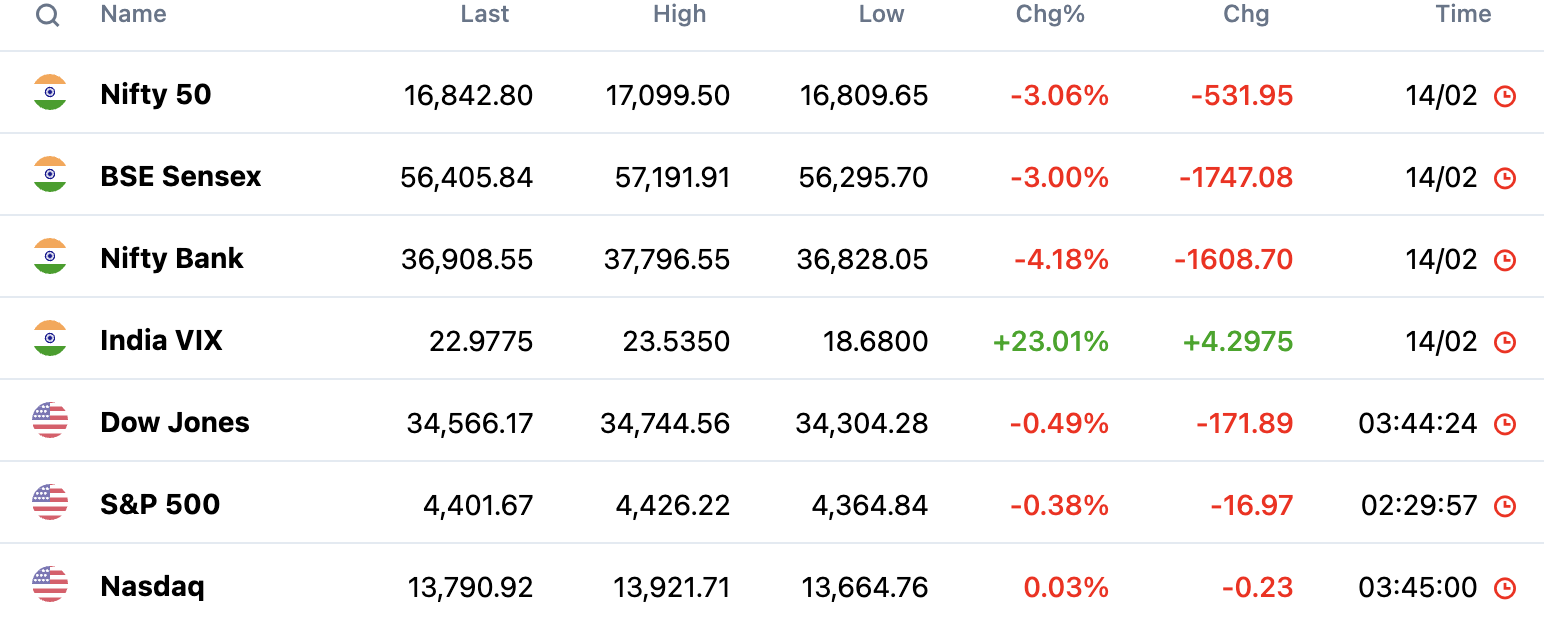Click the India flag icon beside India VIX

click(x=50, y=338)
